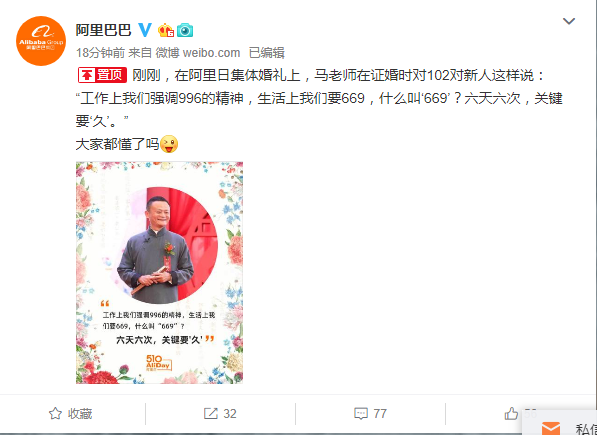Click the orange Alibaba Group avatar
The width and height of the screenshot is (597, 435).
click(41, 41)
